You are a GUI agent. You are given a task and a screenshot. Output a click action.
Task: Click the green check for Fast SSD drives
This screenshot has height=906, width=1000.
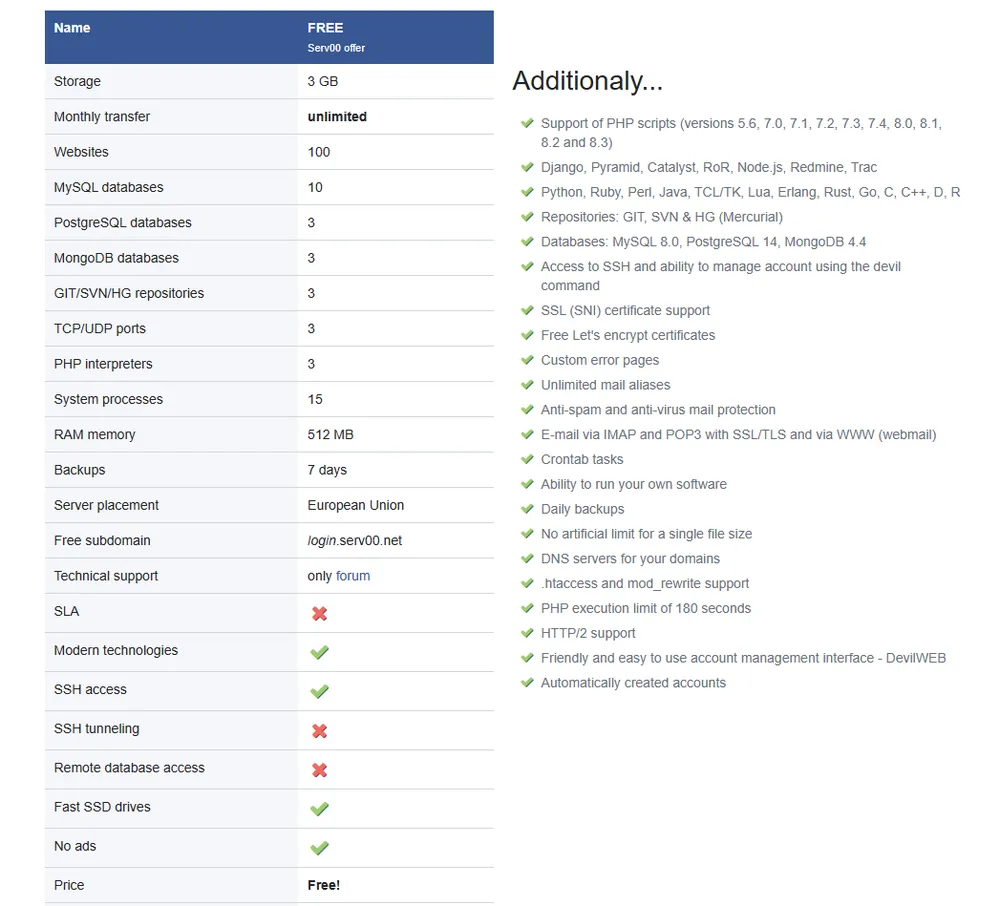319,809
